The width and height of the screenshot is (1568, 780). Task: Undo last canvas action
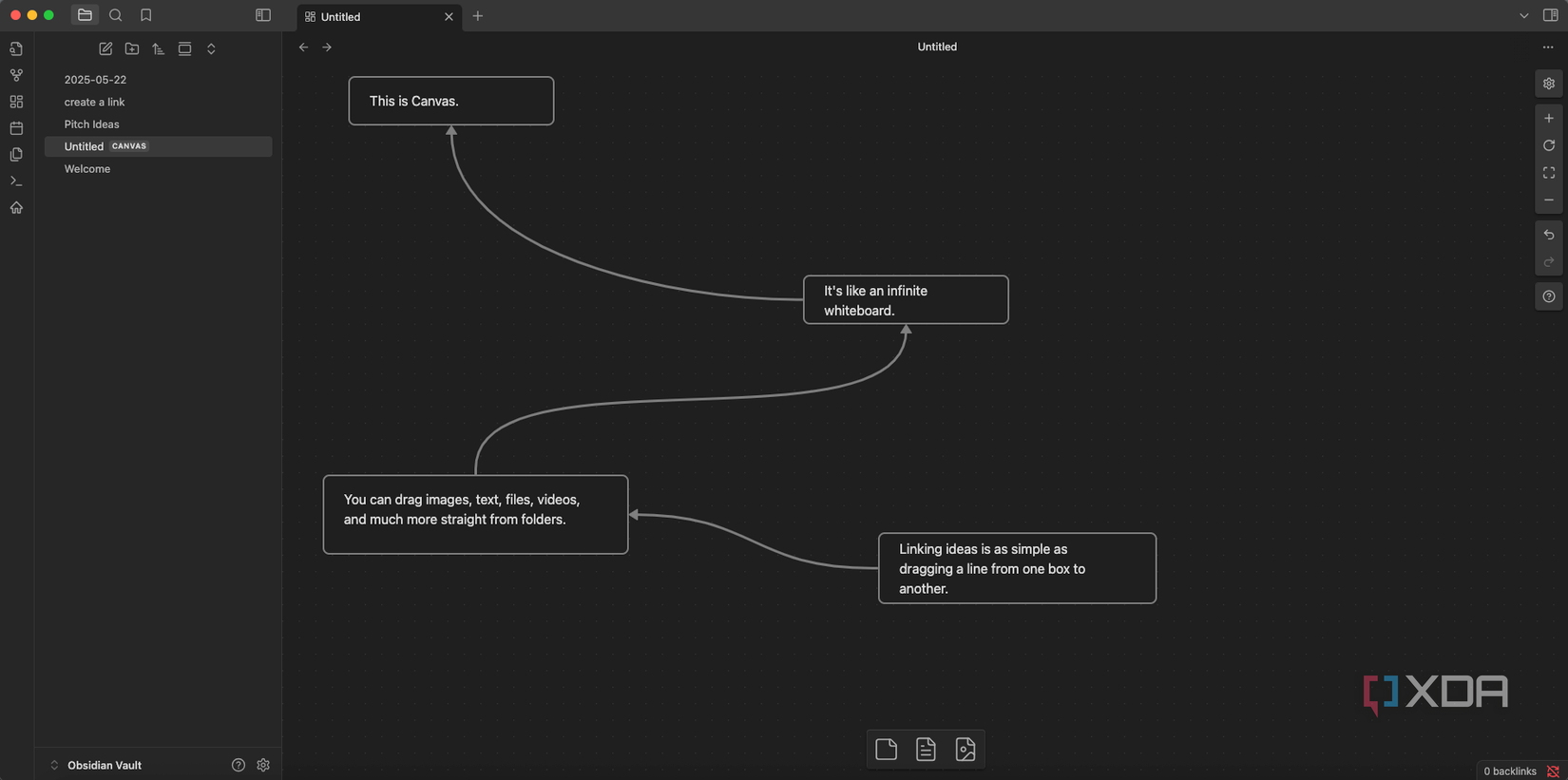(x=1549, y=235)
